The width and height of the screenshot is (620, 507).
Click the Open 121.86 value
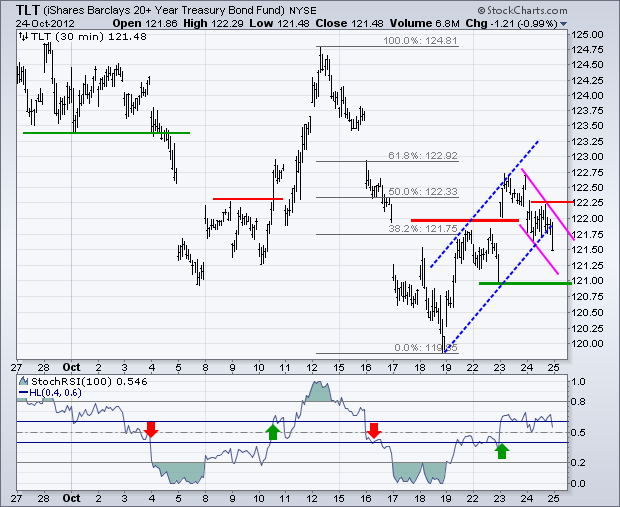pos(145,24)
